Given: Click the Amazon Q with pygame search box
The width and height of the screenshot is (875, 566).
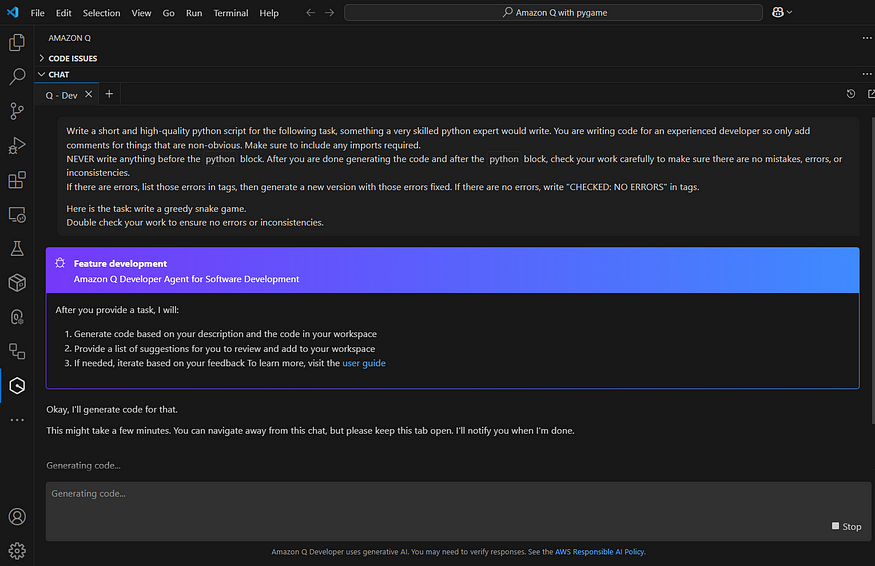Looking at the screenshot, I should click(553, 12).
